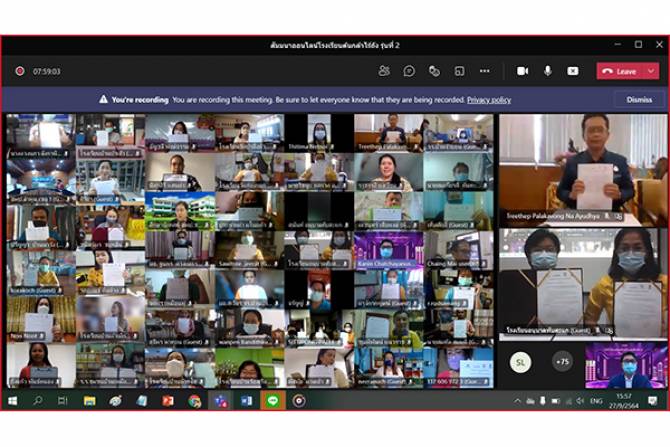Click the share content icon
This screenshot has height=447, width=670.
click(573, 71)
